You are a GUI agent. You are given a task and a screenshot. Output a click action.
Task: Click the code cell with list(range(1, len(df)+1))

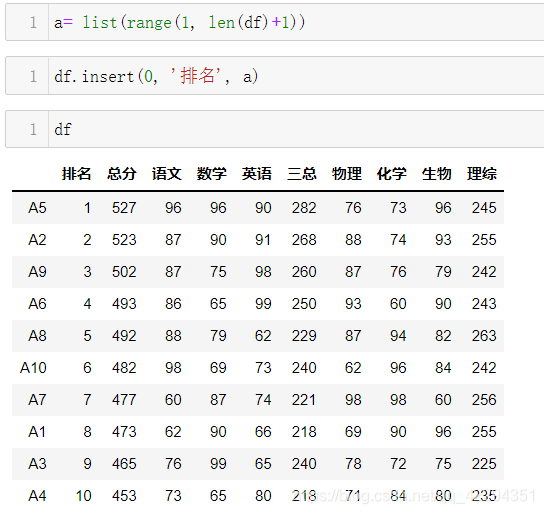(275, 23)
